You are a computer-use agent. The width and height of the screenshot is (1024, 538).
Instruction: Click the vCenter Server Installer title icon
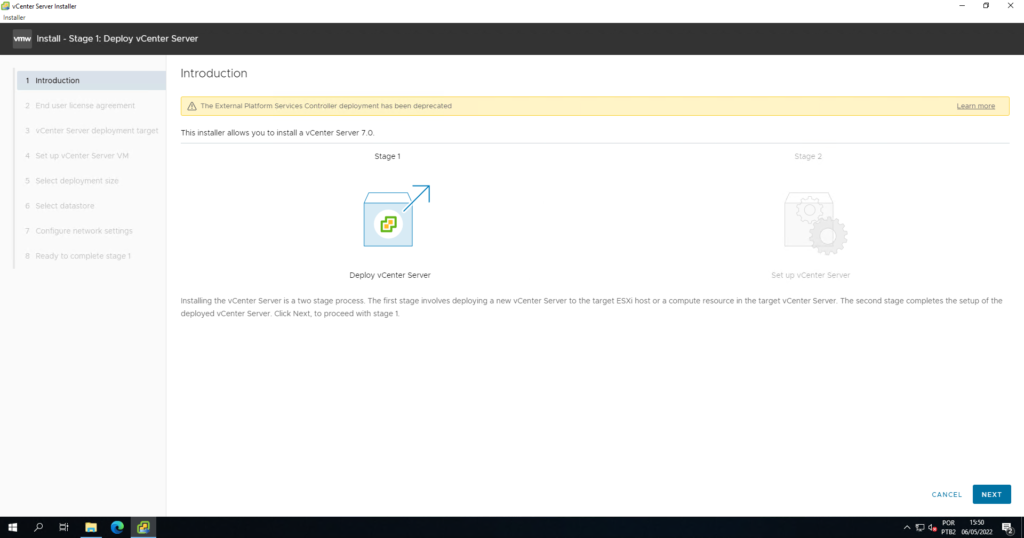[5, 6]
